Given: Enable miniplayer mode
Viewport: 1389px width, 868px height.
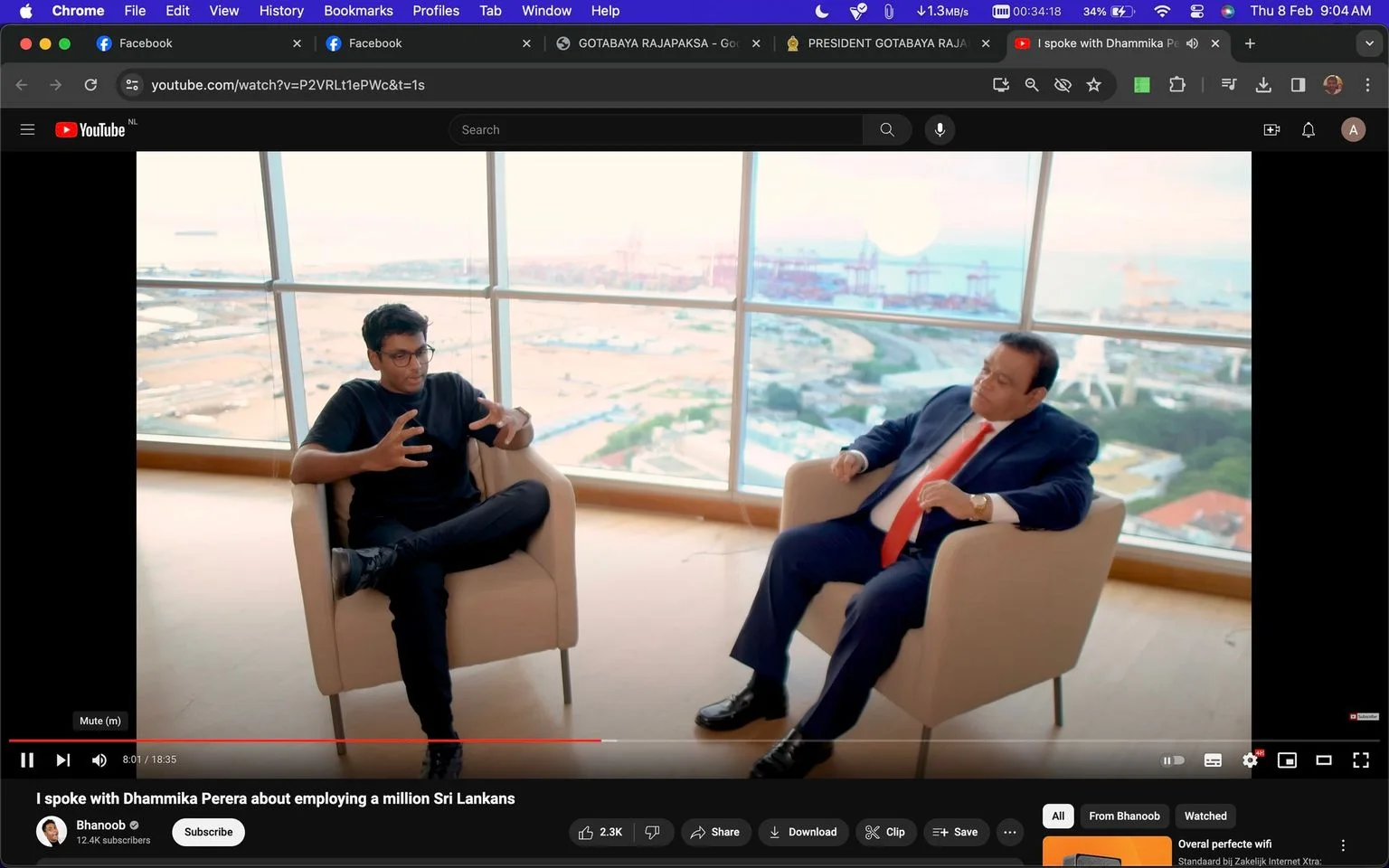Looking at the screenshot, I should [x=1287, y=760].
